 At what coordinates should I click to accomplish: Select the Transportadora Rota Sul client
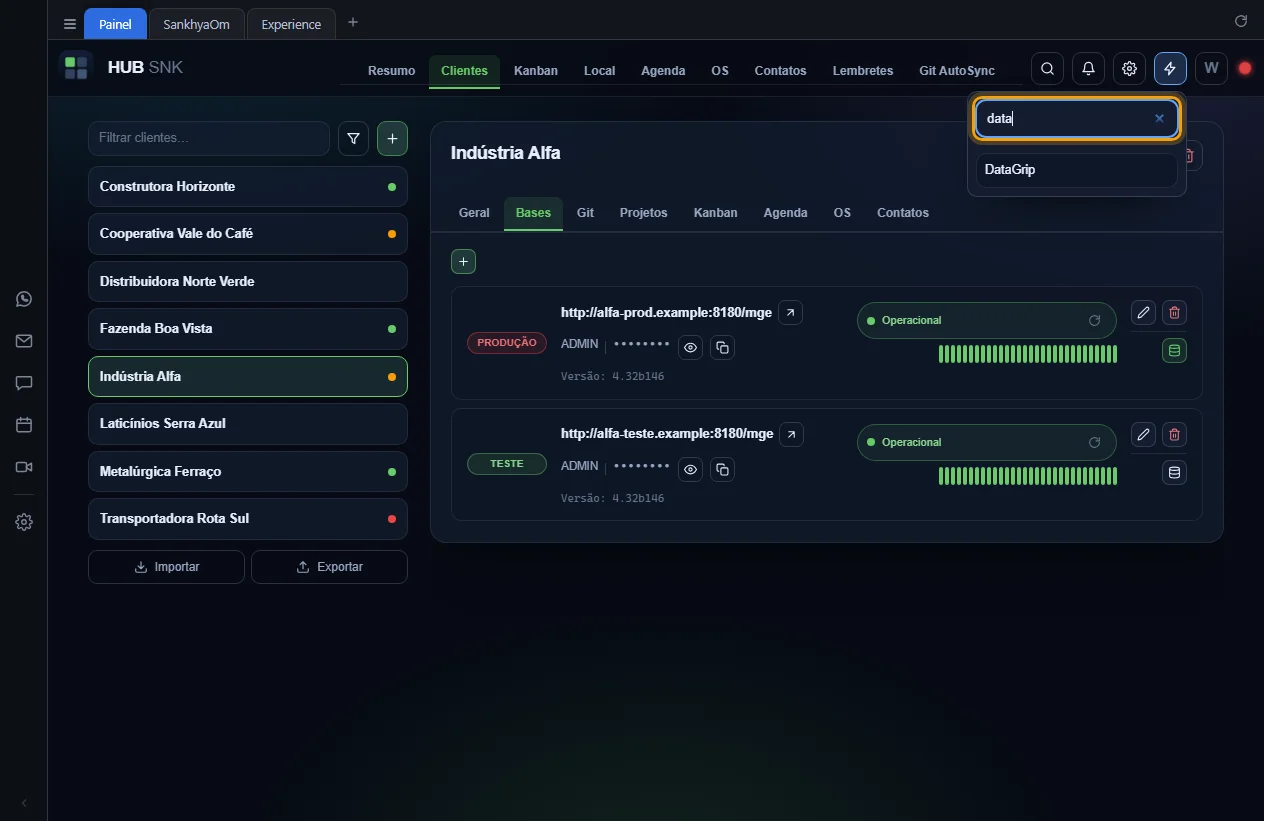pyautogui.click(x=248, y=519)
